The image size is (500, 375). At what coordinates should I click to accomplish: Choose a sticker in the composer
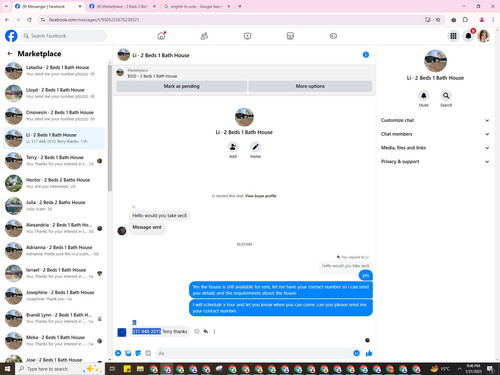[x=138, y=353]
